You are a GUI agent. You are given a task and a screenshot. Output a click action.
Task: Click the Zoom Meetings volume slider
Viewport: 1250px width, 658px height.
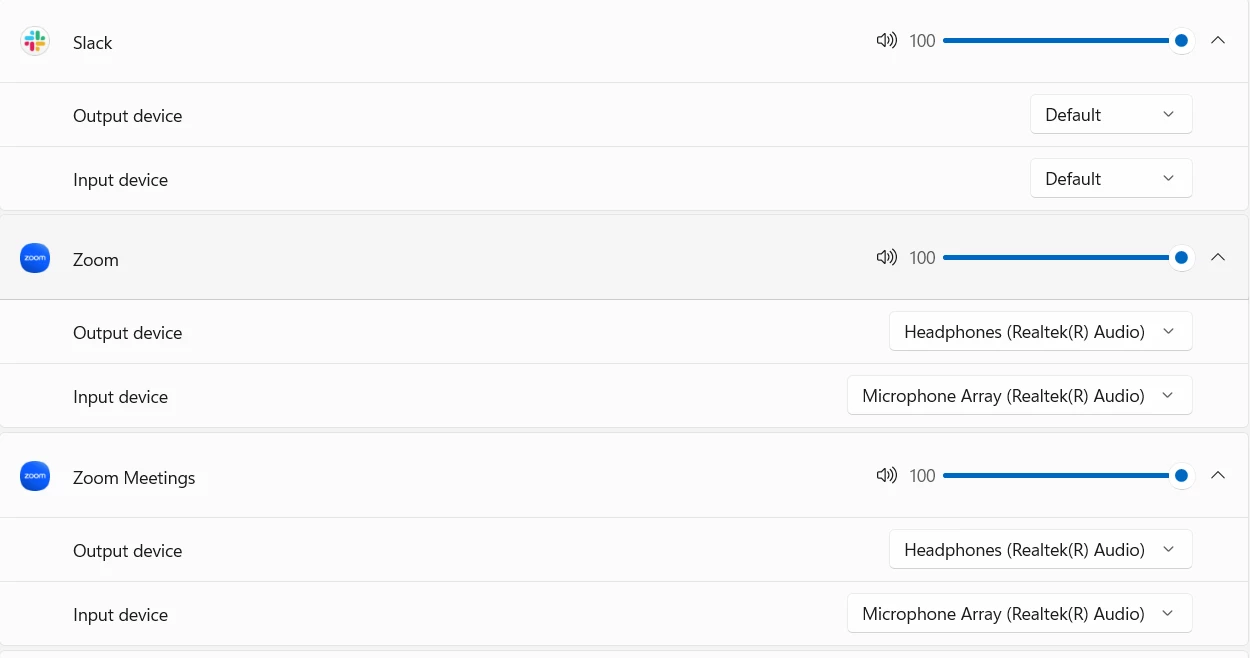pos(1067,476)
